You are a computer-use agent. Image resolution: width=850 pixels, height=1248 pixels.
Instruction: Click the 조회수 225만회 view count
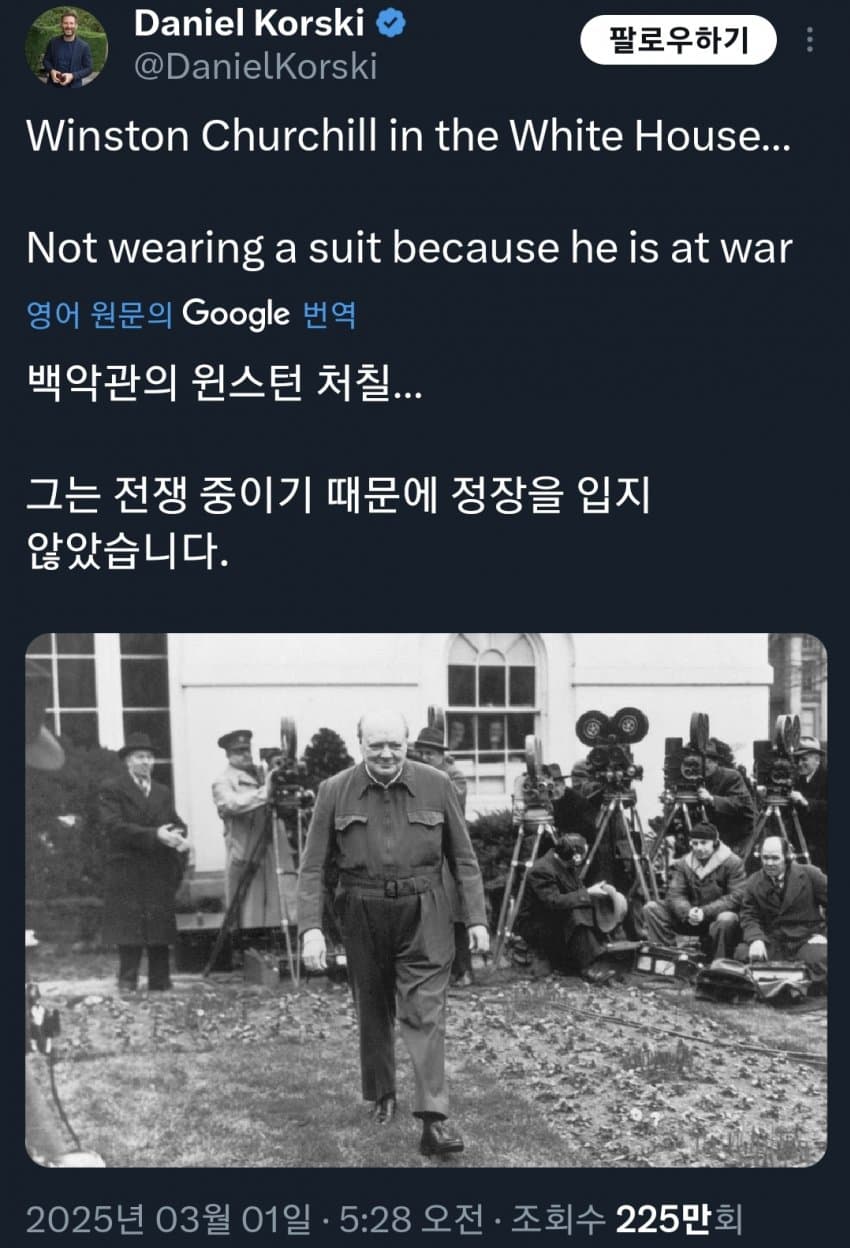(628, 1219)
